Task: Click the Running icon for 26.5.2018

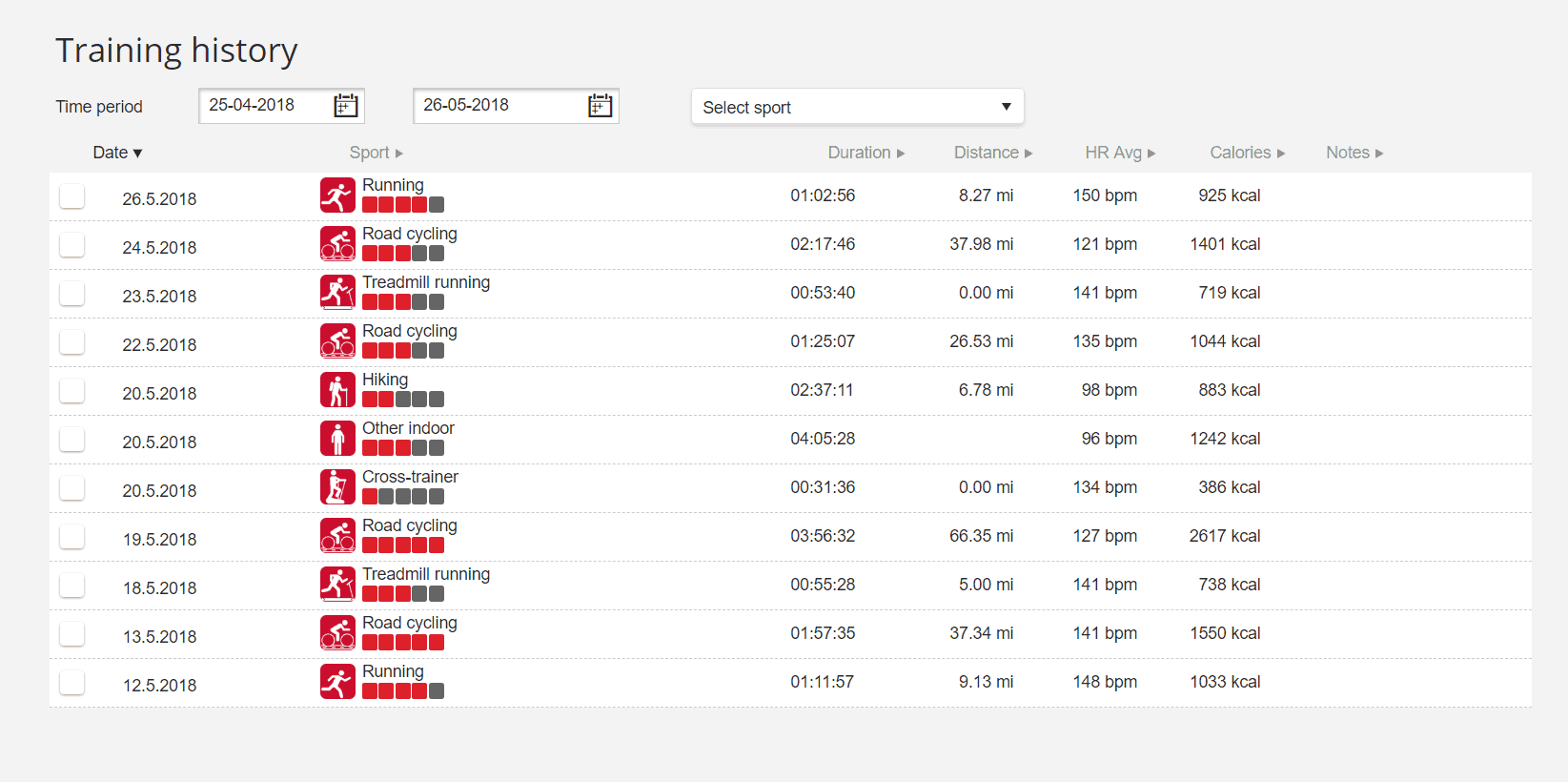Action: coord(337,195)
